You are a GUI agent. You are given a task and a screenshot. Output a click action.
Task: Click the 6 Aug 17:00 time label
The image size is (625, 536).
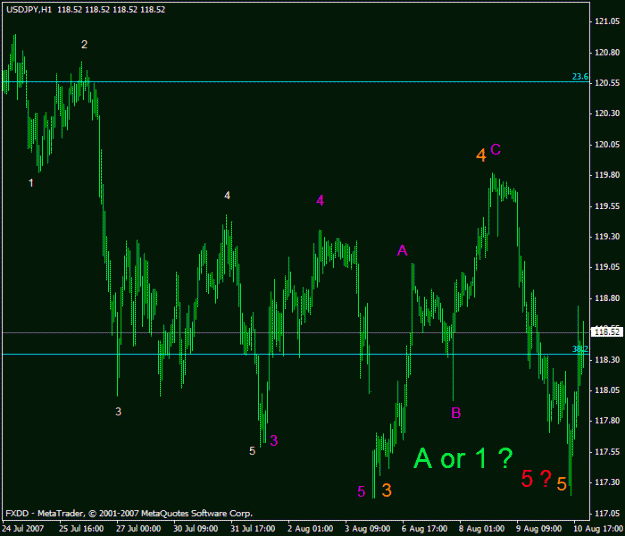click(425, 529)
